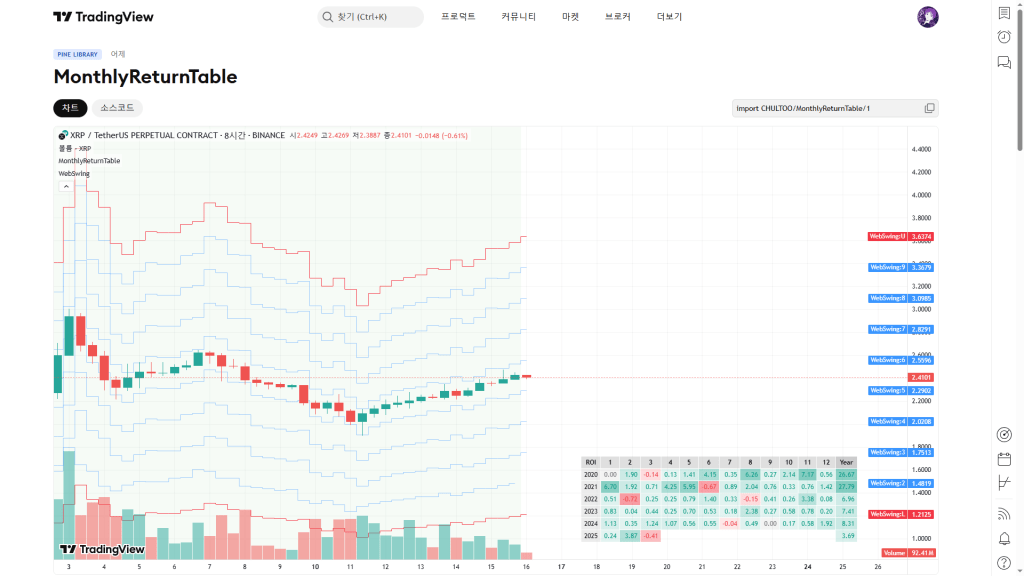Click the broadcast streams icon in sidebar
This screenshot has width=1024, height=576.
[1004, 514]
